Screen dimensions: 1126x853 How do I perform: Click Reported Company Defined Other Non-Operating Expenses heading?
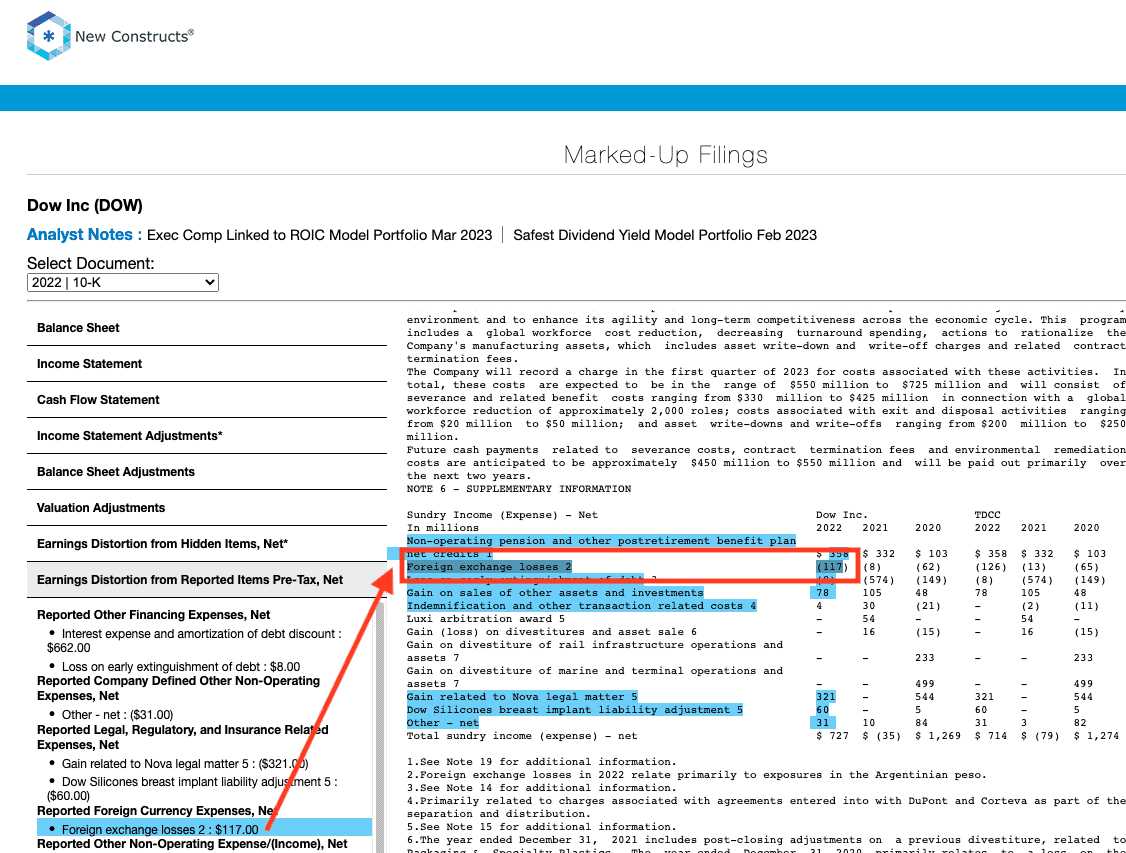(x=179, y=688)
